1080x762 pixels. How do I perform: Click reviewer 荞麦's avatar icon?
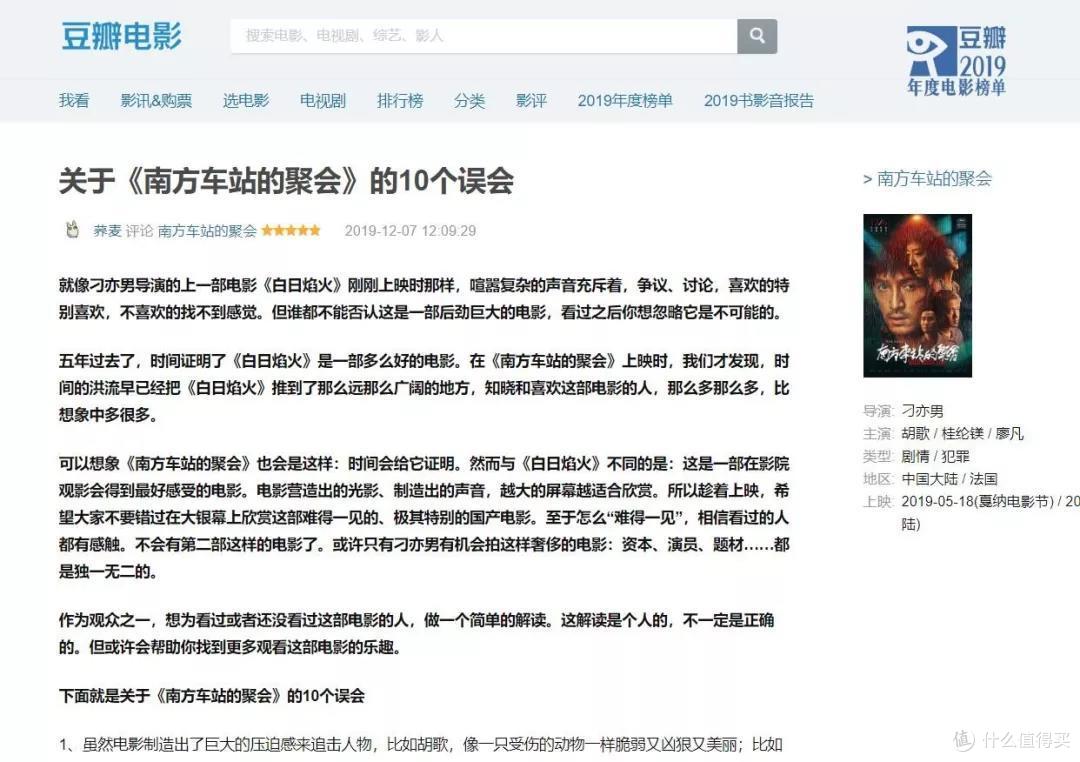[x=72, y=229]
